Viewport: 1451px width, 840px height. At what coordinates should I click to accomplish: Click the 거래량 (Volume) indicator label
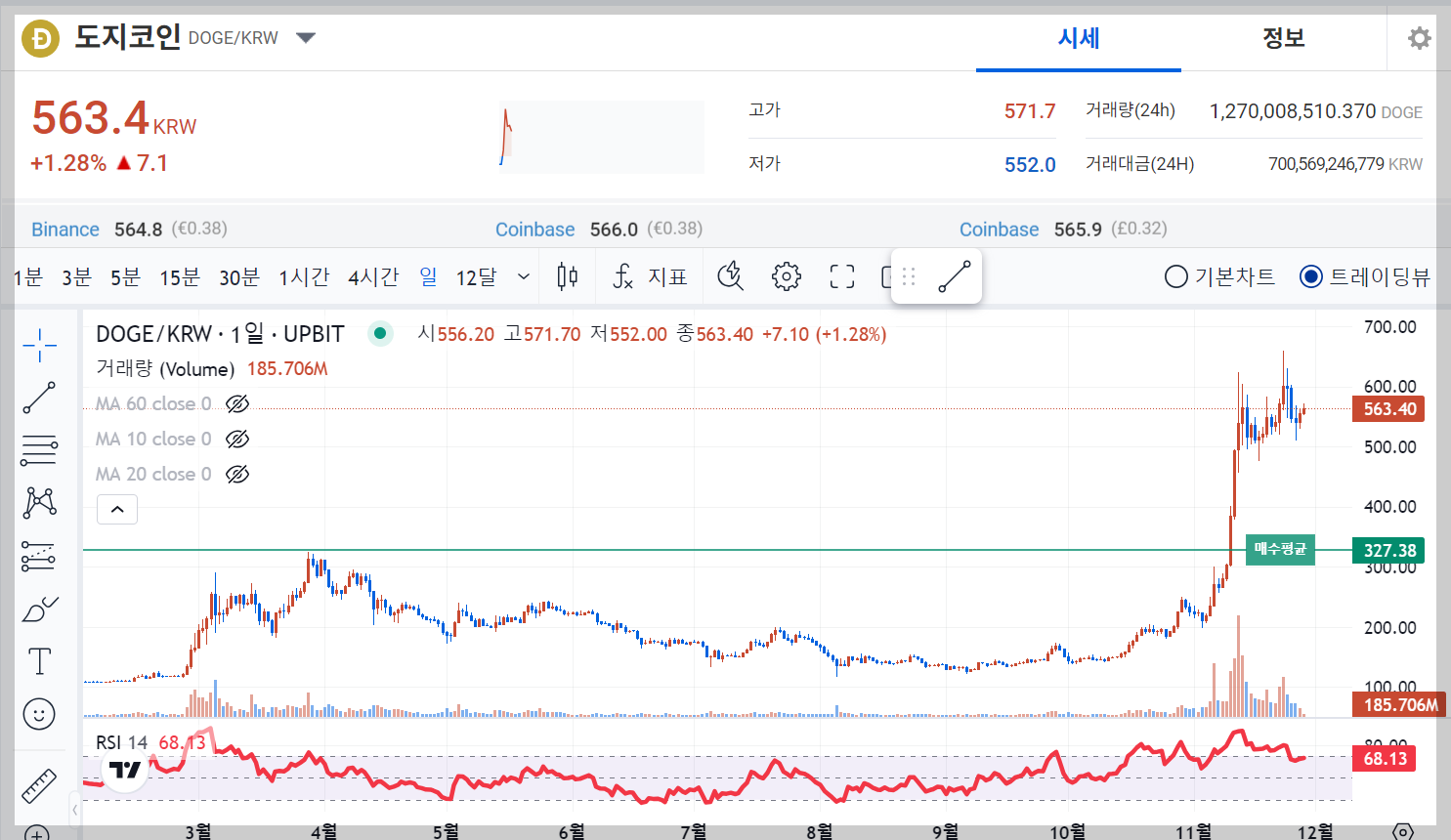click(x=165, y=369)
